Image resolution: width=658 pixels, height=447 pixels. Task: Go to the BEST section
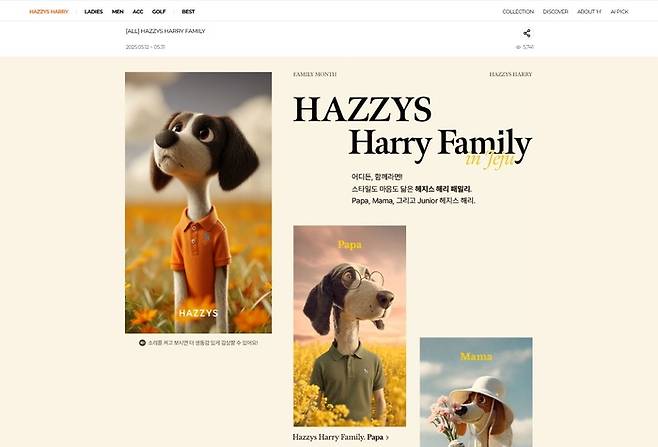(x=188, y=12)
